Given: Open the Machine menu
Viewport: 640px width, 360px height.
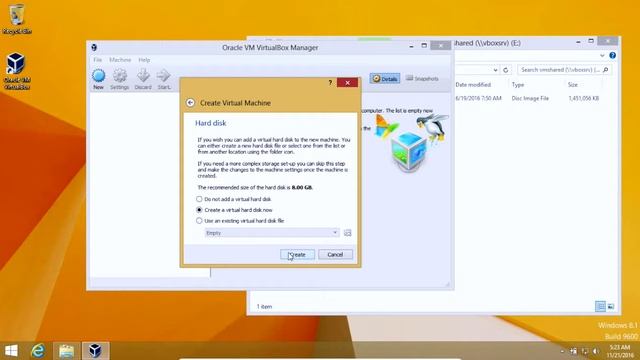Looking at the screenshot, I should point(120,60).
